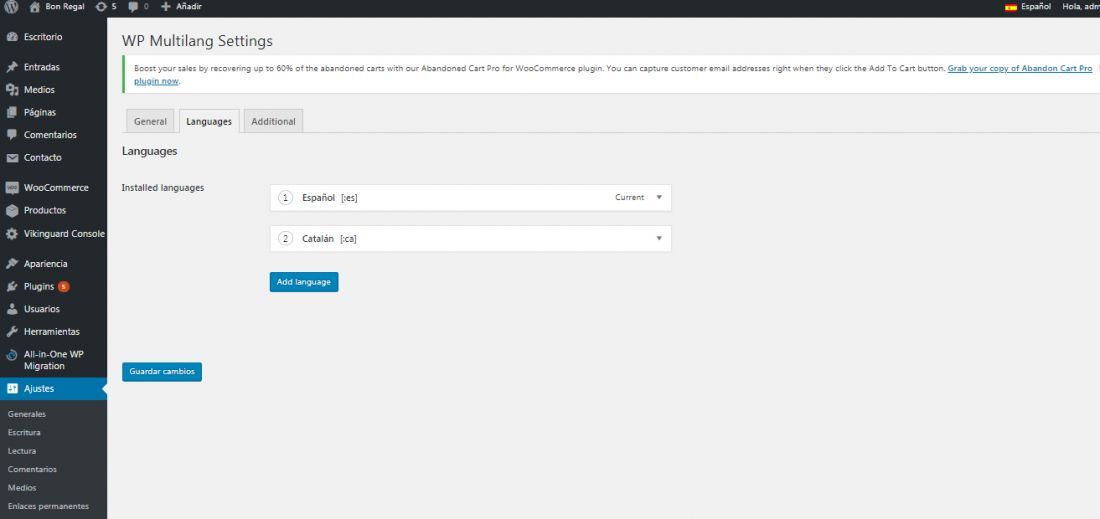Click the WP Multilang Settings heading
Viewport: 1100px width, 519px height.
(197, 41)
